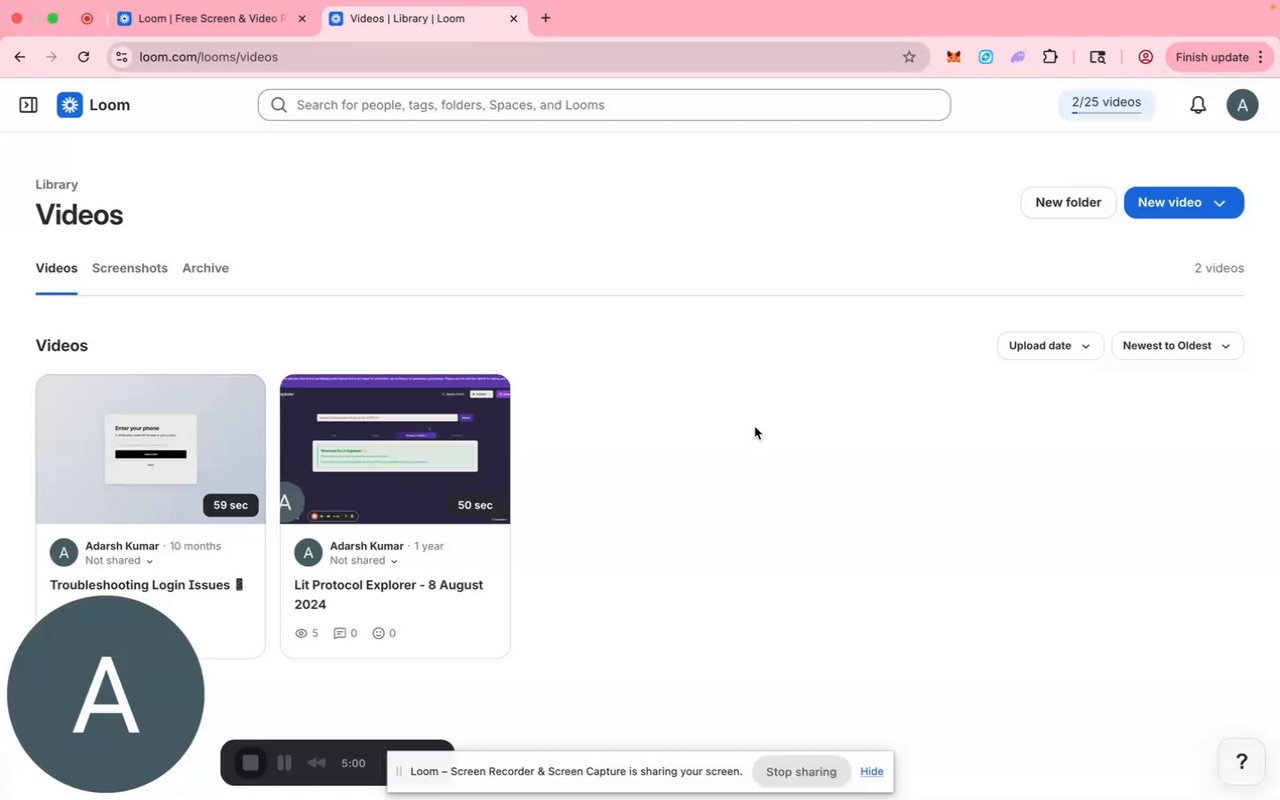
Task: Click the 2/25 videos usage indicator
Action: [x=1106, y=104]
